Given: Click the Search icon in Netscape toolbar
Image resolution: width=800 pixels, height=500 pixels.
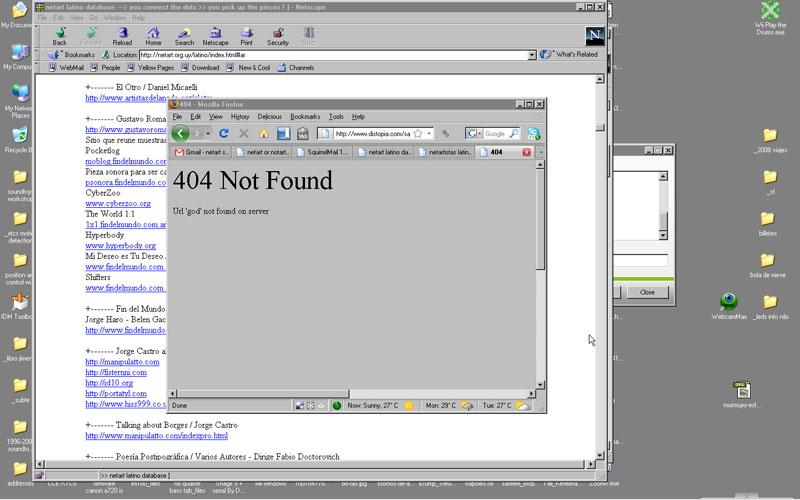Looking at the screenshot, I should [x=185, y=36].
